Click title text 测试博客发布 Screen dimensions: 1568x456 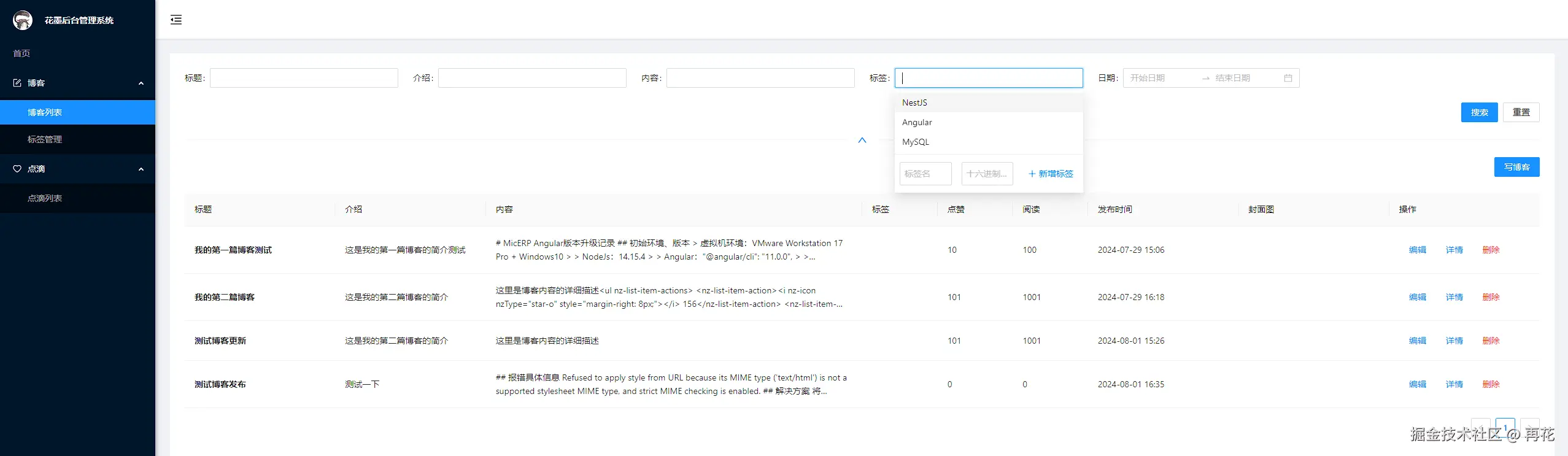[220, 384]
